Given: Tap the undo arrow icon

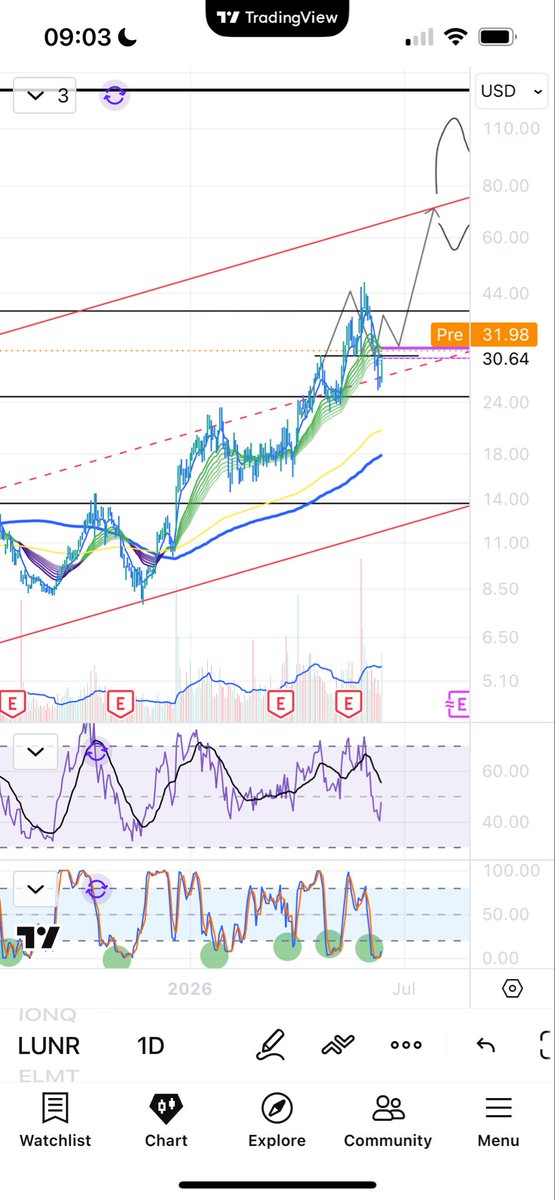Looking at the screenshot, I should (485, 1046).
